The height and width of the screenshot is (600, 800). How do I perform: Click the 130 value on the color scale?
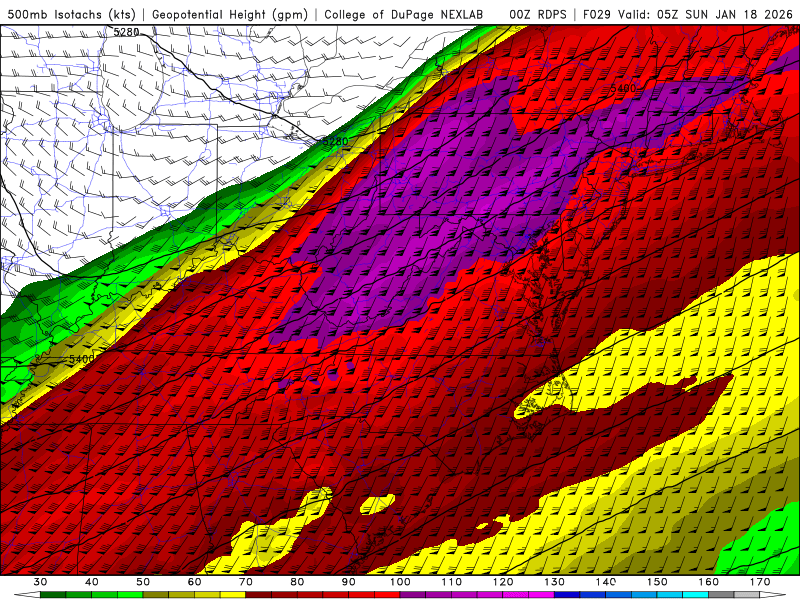tap(555, 582)
